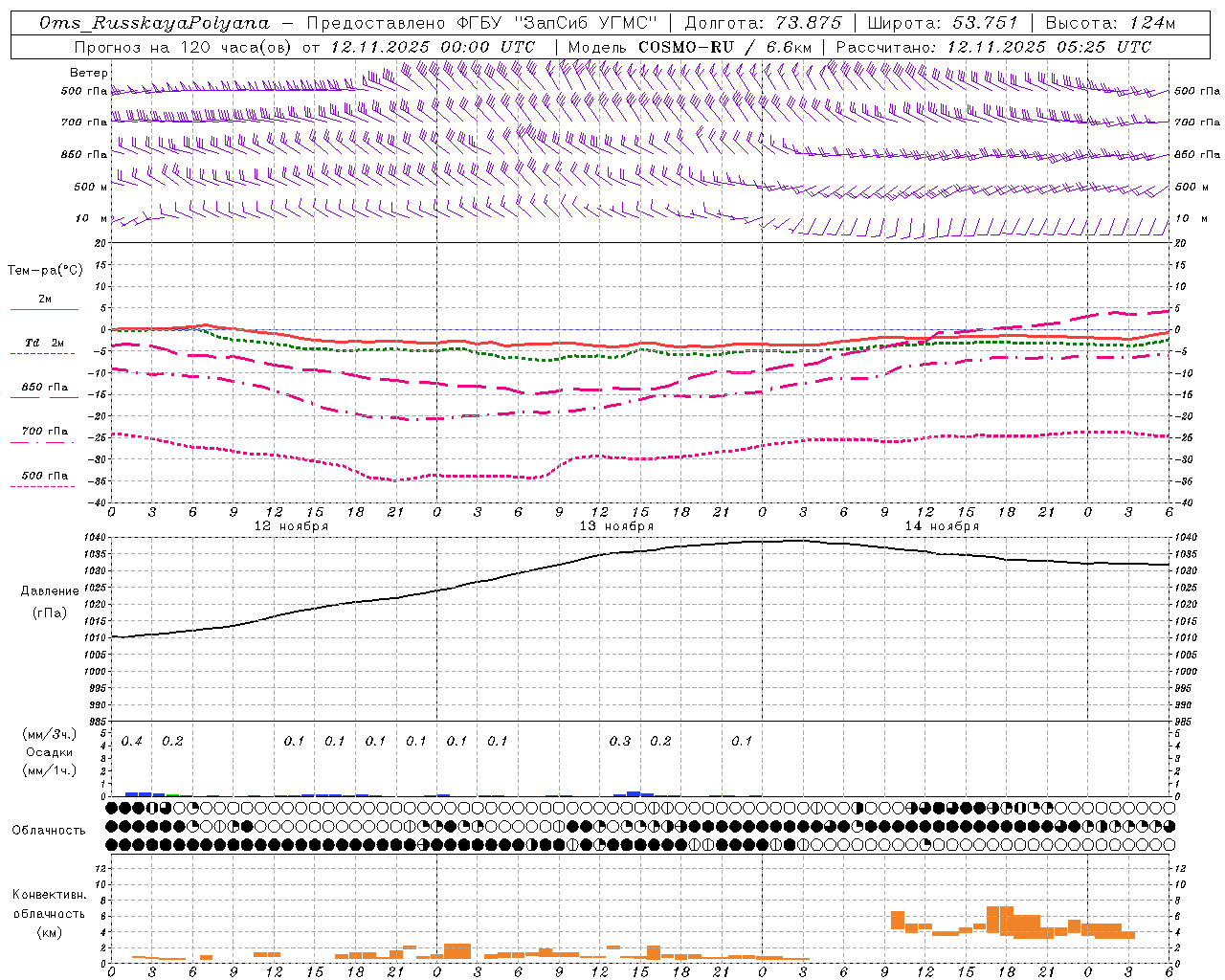Click the 'Давление' pressure panel label

pos(50,591)
